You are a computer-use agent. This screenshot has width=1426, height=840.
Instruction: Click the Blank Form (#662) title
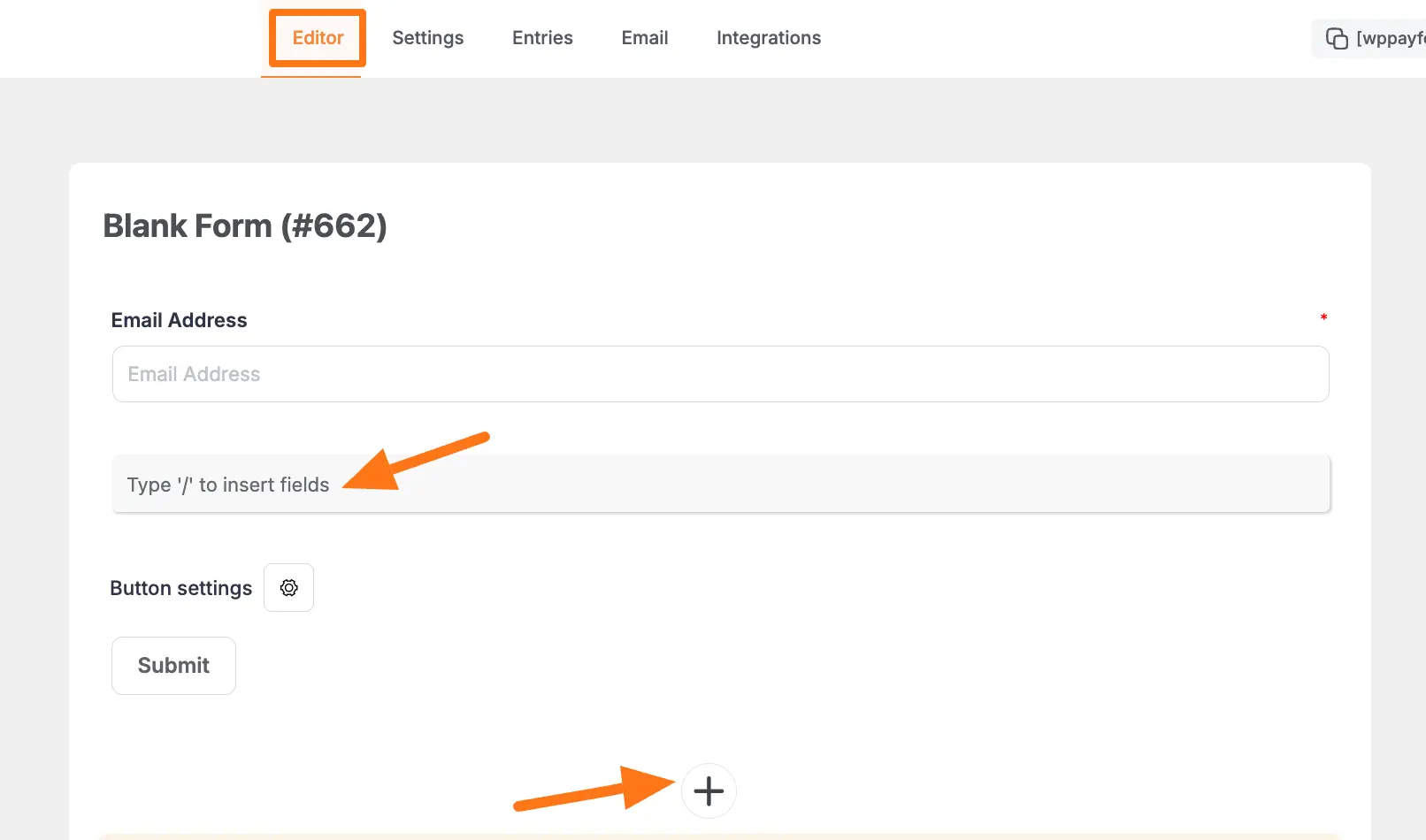click(245, 226)
